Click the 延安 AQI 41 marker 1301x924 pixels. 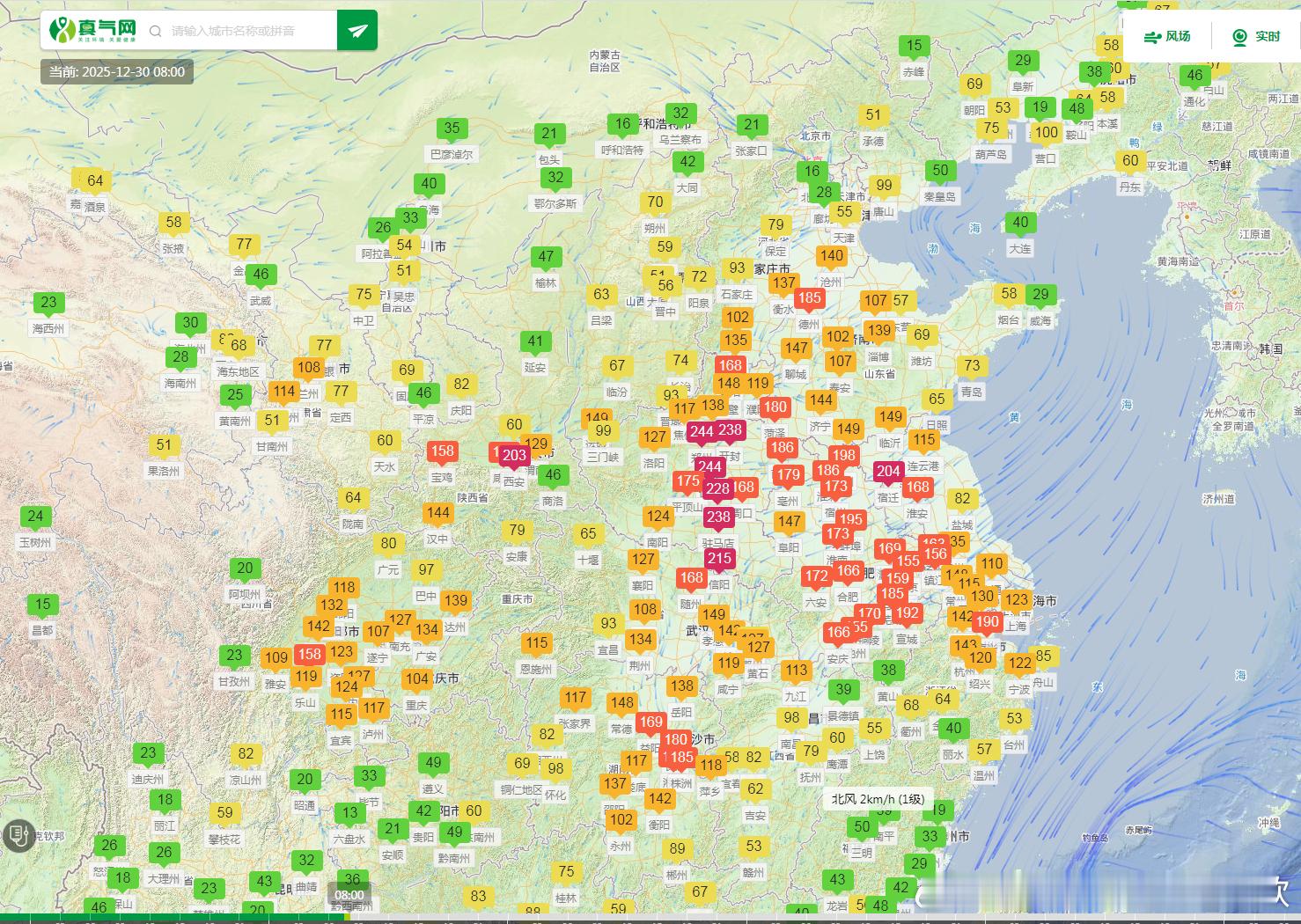tap(535, 343)
